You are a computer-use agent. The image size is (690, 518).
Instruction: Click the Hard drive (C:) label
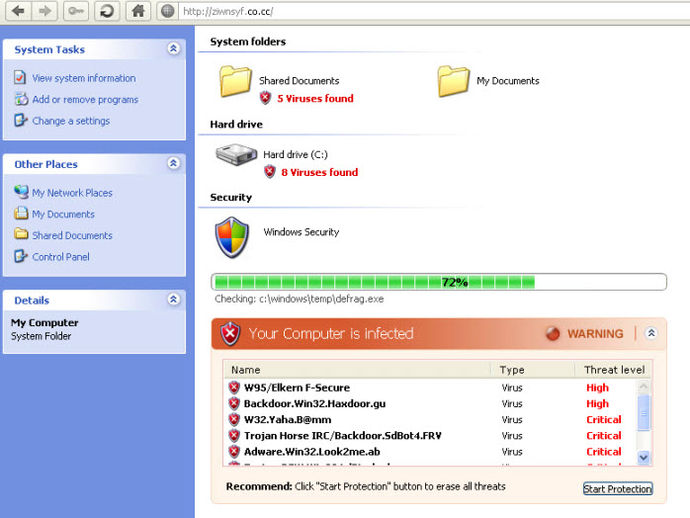pyautogui.click(x=295, y=154)
